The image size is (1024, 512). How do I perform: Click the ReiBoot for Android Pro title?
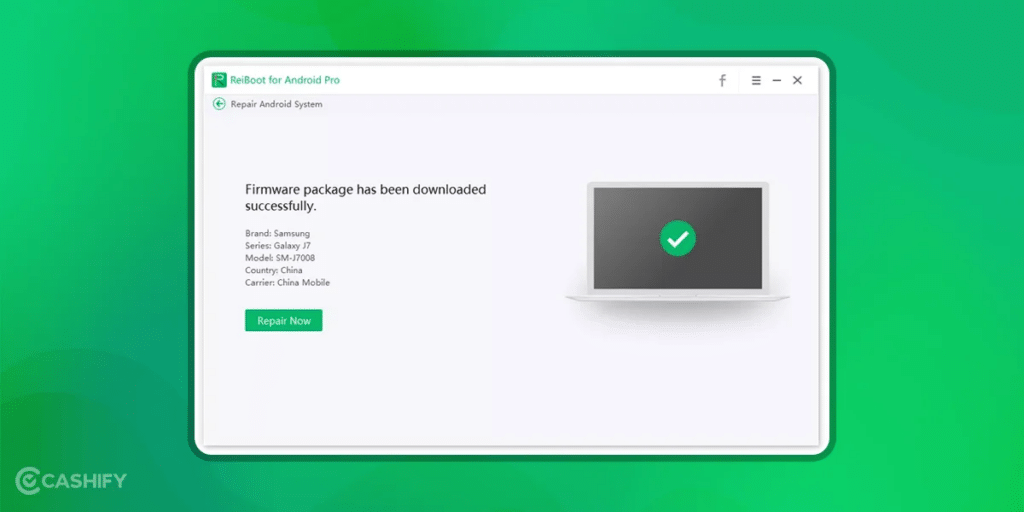click(x=285, y=80)
